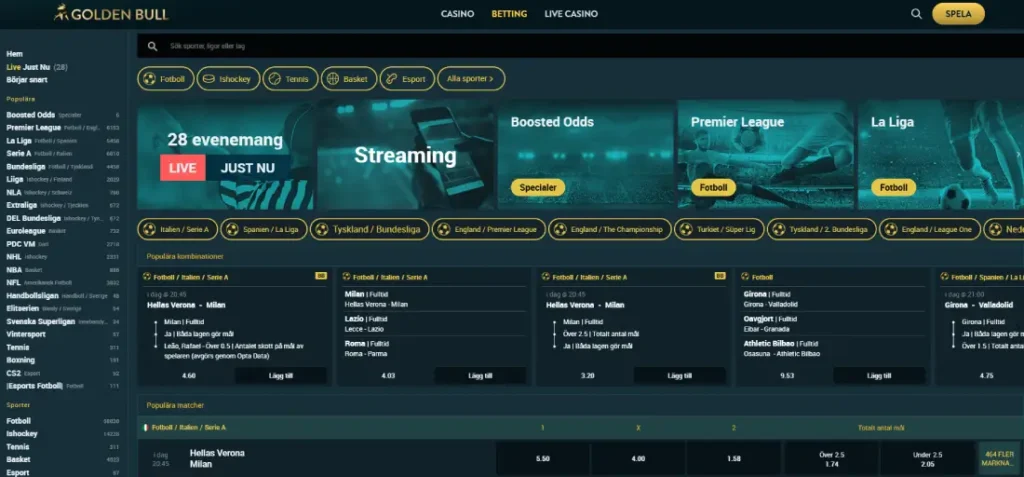Viewport: 1024px width, 477px height.
Task: Click the search magnifier icon in header
Action: click(x=916, y=14)
